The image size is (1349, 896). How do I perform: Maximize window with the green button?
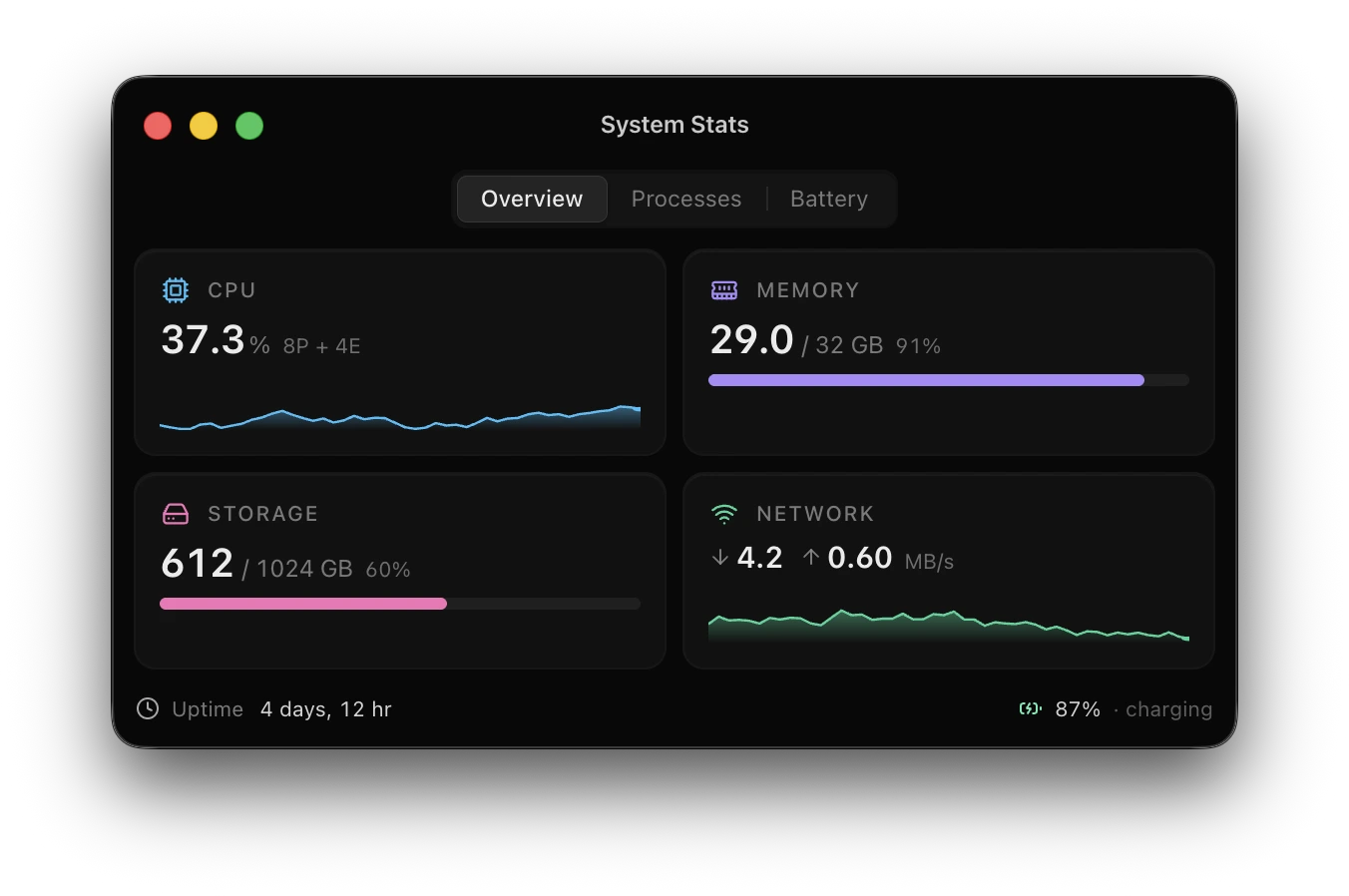tap(249, 126)
